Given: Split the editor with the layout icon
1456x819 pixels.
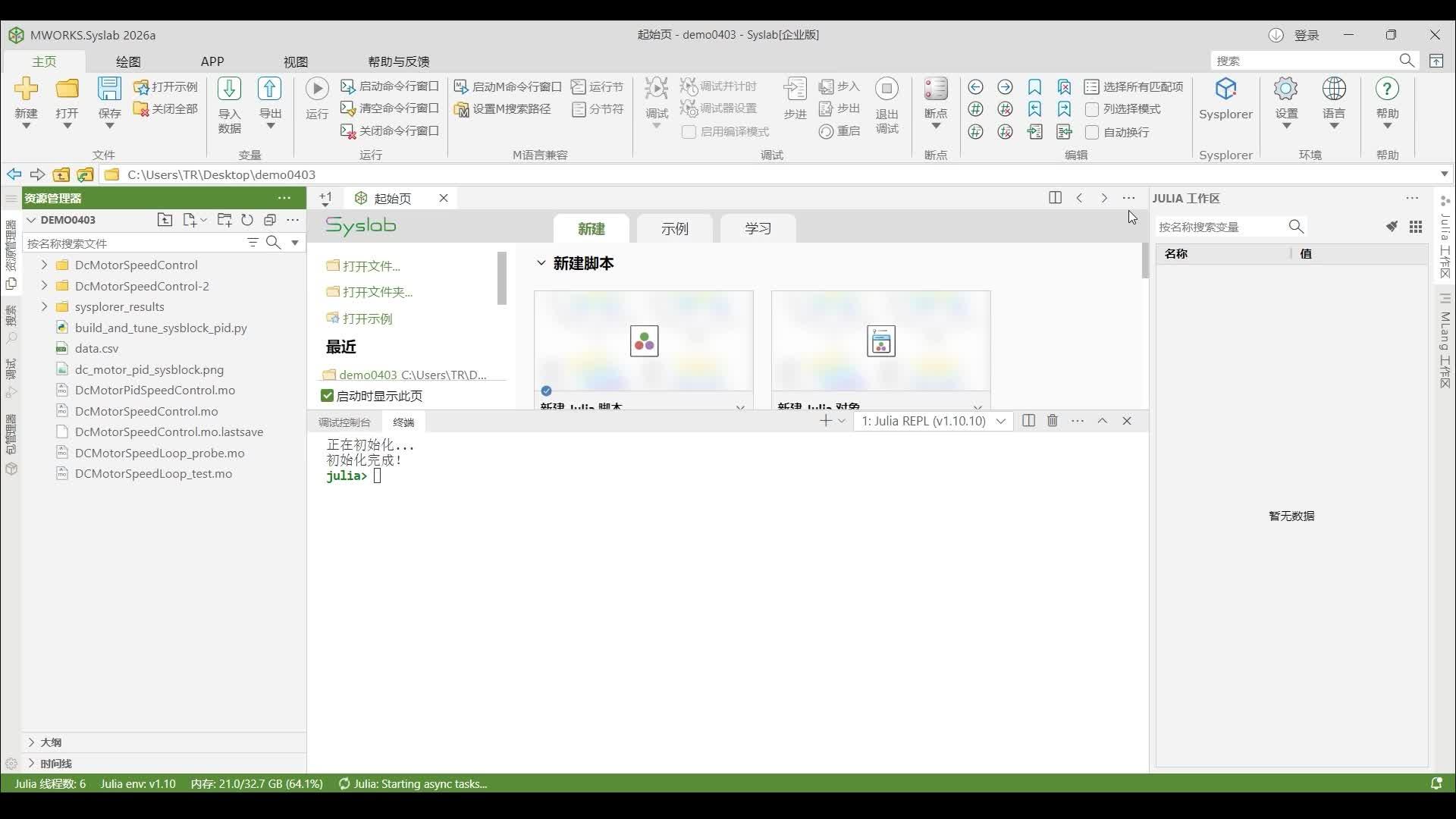Looking at the screenshot, I should point(1055,198).
